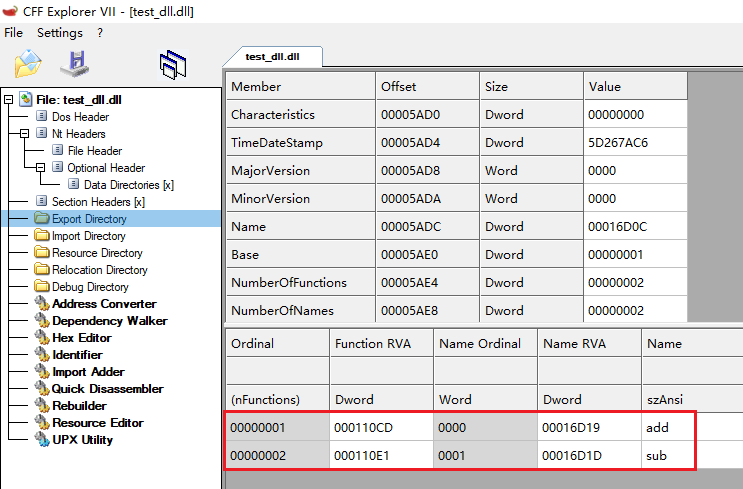The height and width of the screenshot is (489, 743).
Task: Collapse the File: test_dll.dll root node
Action: pyautogui.click(x=9, y=100)
